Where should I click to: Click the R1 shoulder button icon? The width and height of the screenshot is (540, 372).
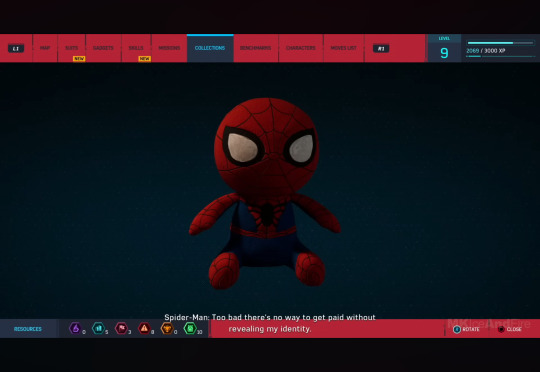tap(381, 49)
